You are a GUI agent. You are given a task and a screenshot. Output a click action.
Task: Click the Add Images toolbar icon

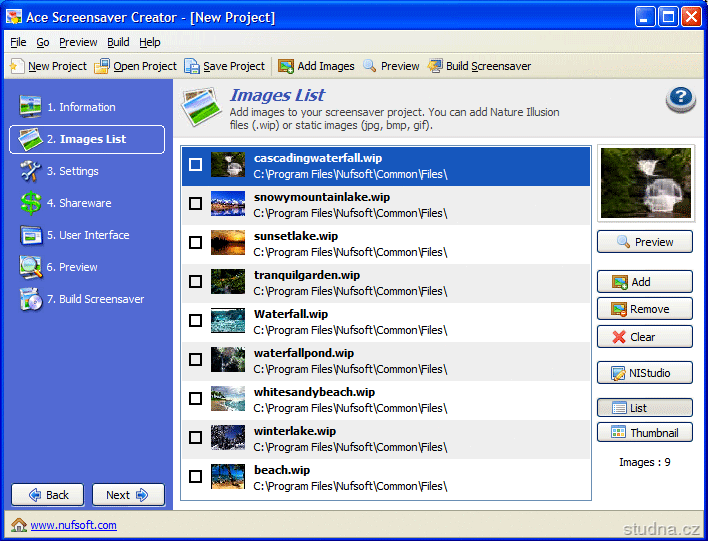[x=286, y=66]
